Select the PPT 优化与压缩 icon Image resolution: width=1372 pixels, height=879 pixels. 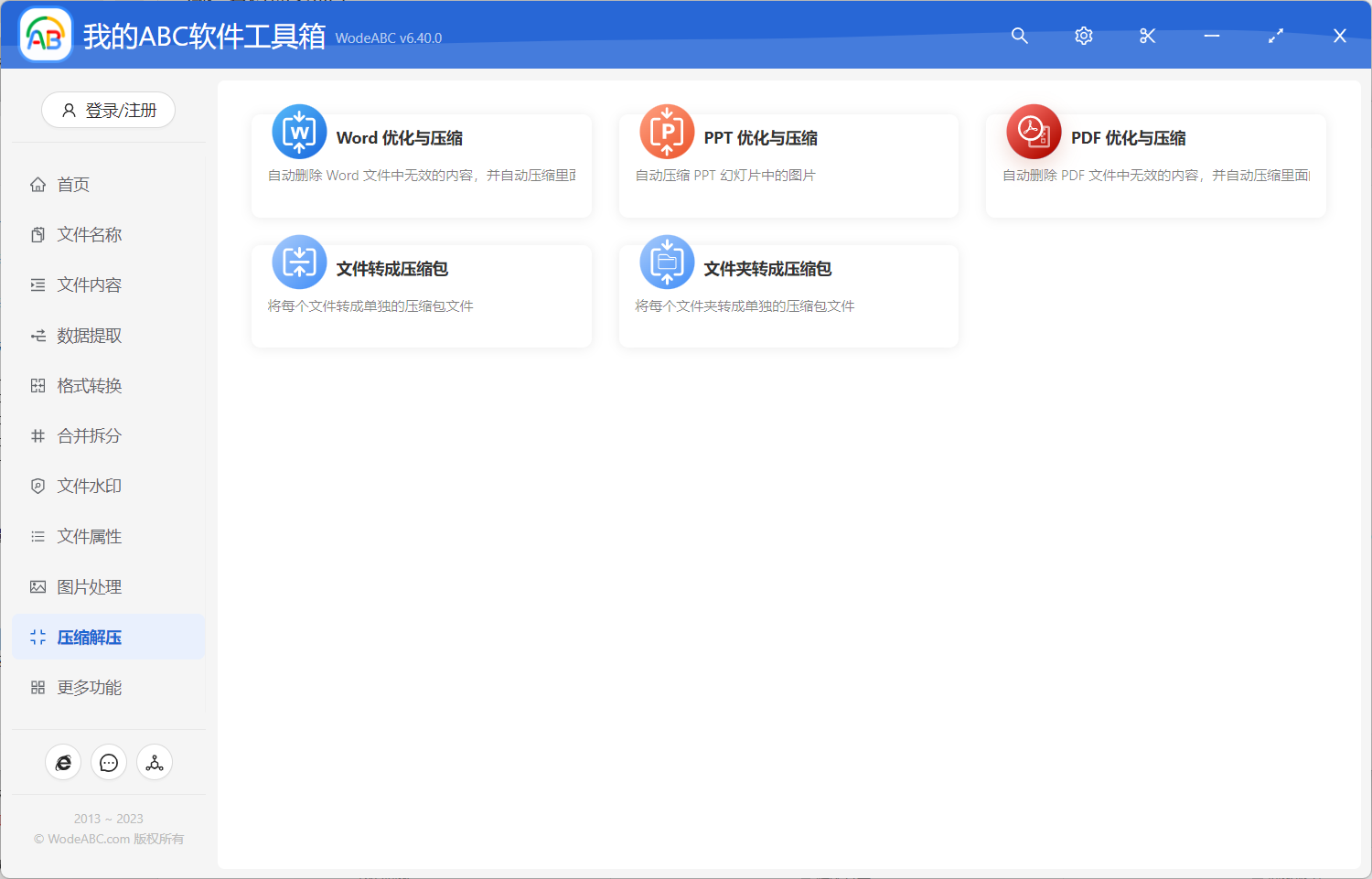pos(667,132)
